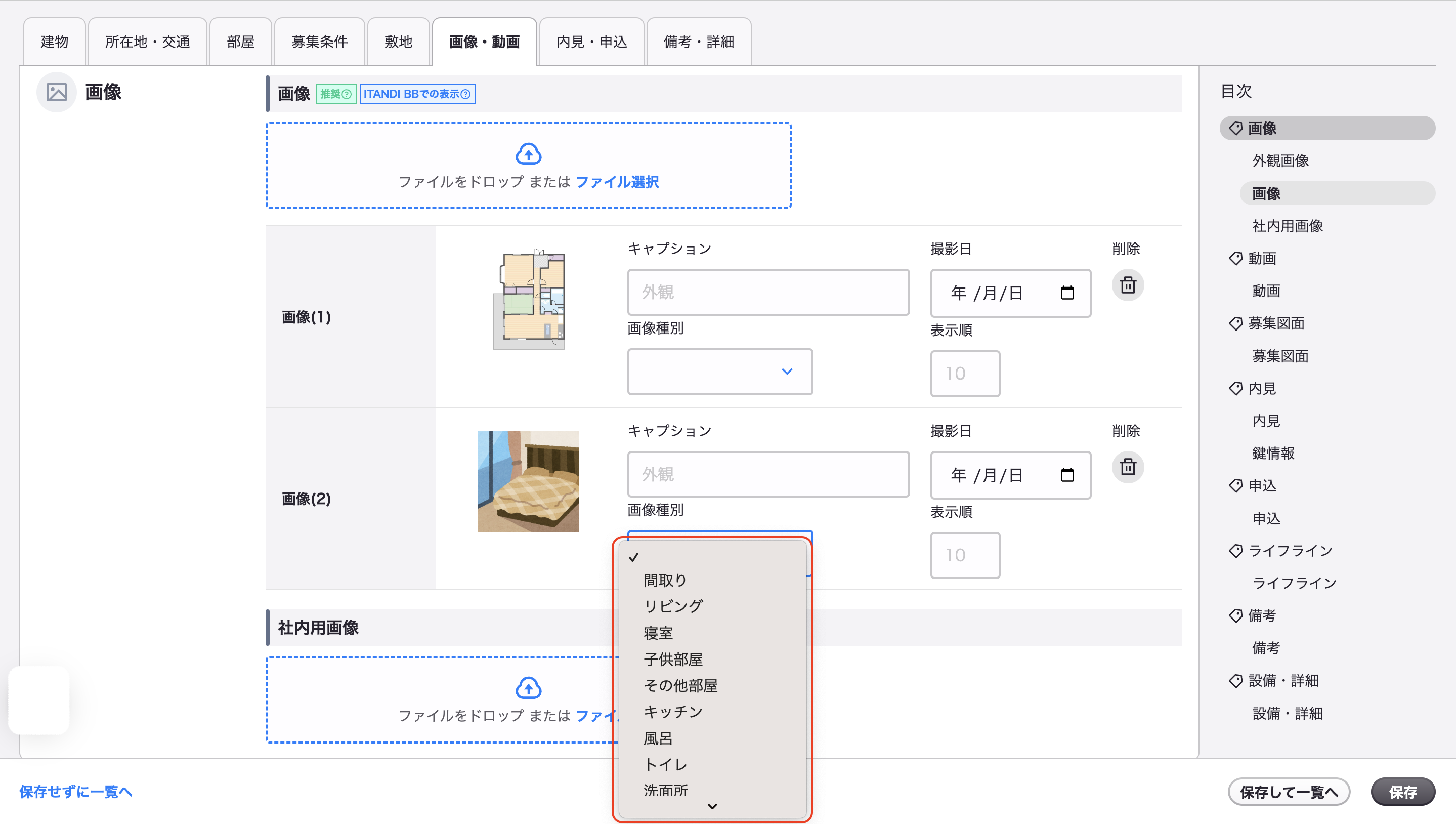Click the indented 申込 sub-item in the 目次
Image resolution: width=1456 pixels, height=824 pixels.
(1266, 518)
